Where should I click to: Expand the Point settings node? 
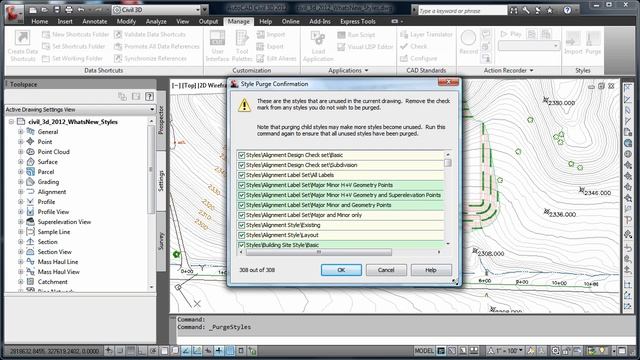point(20,142)
